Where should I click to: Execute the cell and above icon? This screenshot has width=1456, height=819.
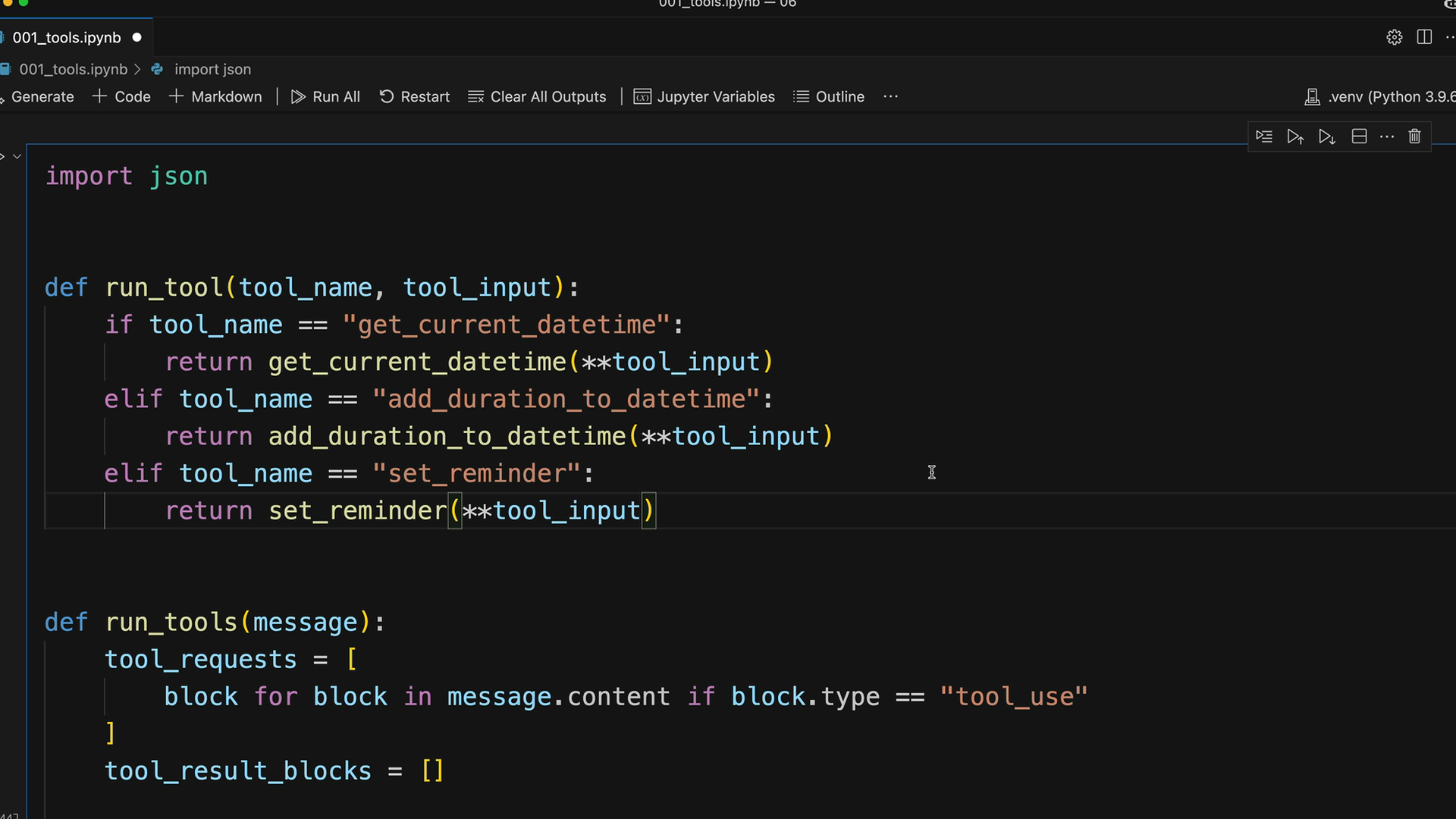click(x=1295, y=136)
